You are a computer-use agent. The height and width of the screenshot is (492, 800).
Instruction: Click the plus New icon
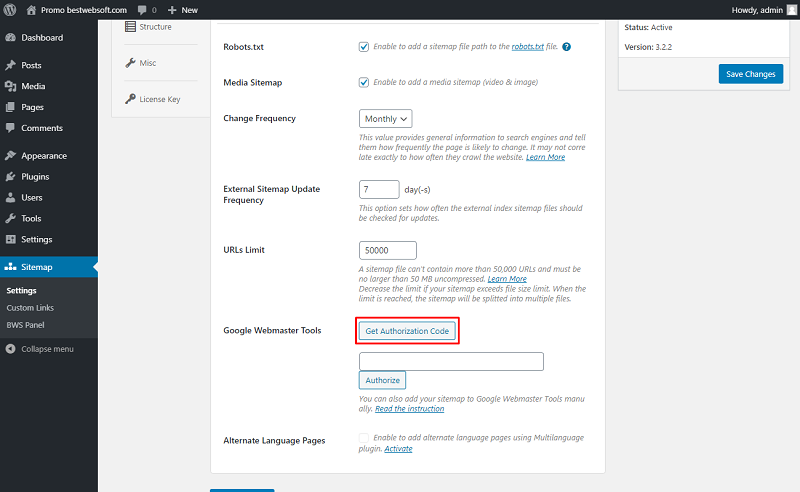click(x=172, y=10)
